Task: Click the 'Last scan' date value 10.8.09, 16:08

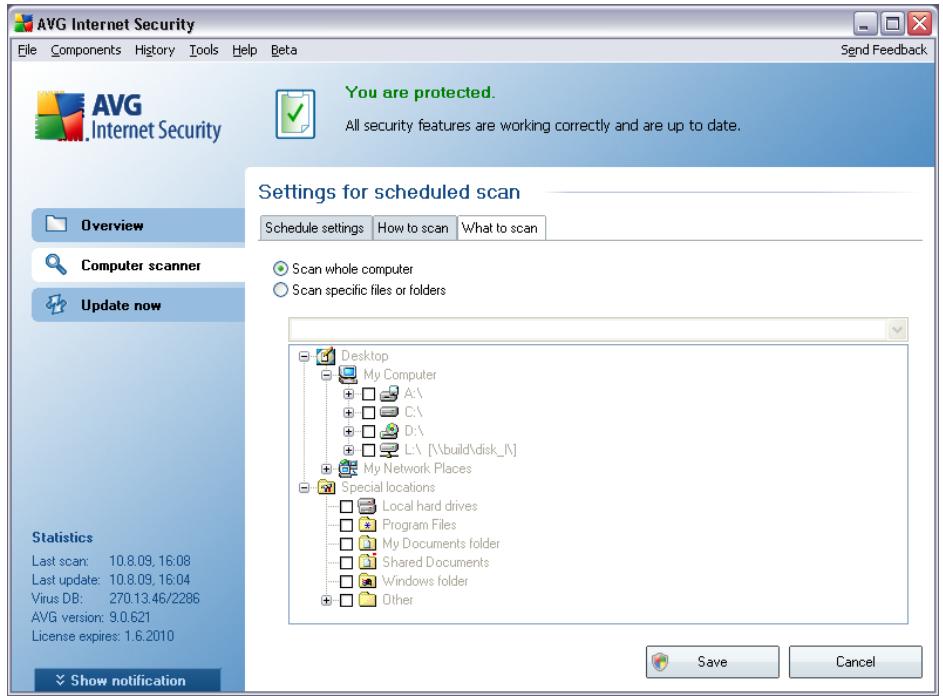Action: pos(150,561)
